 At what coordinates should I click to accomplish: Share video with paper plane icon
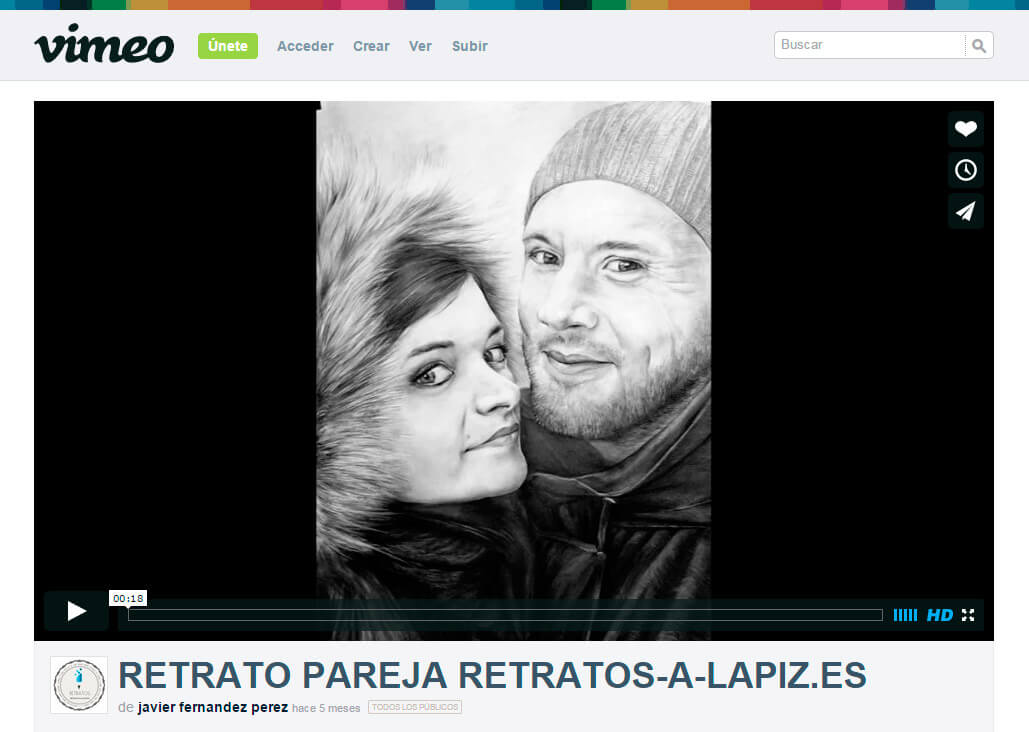(965, 211)
